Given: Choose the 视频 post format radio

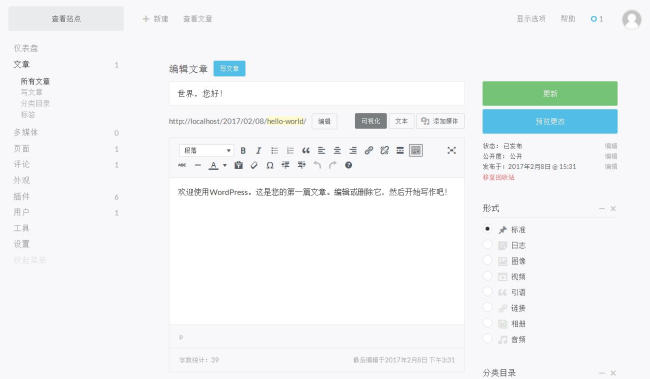Looking at the screenshot, I should click(x=488, y=276).
